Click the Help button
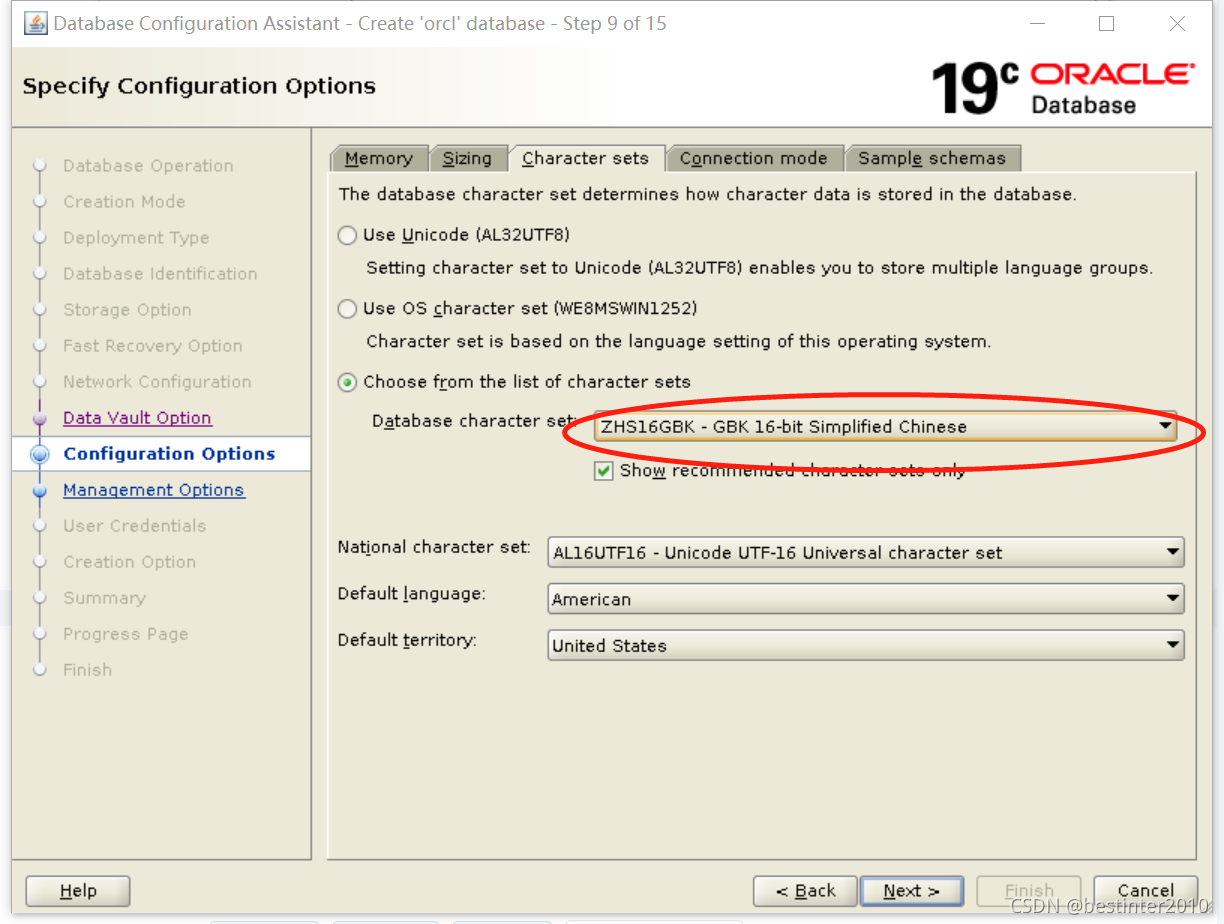This screenshot has width=1224, height=924. (78, 891)
